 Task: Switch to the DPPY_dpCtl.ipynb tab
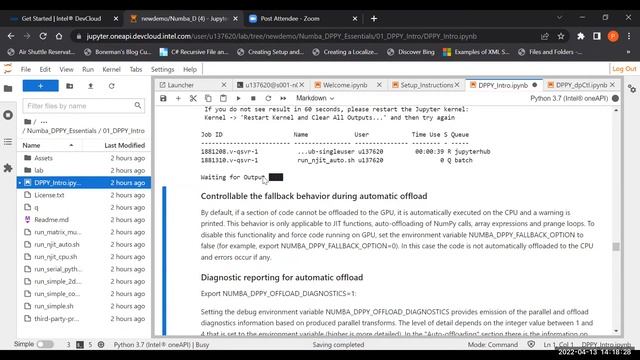pos(581,85)
